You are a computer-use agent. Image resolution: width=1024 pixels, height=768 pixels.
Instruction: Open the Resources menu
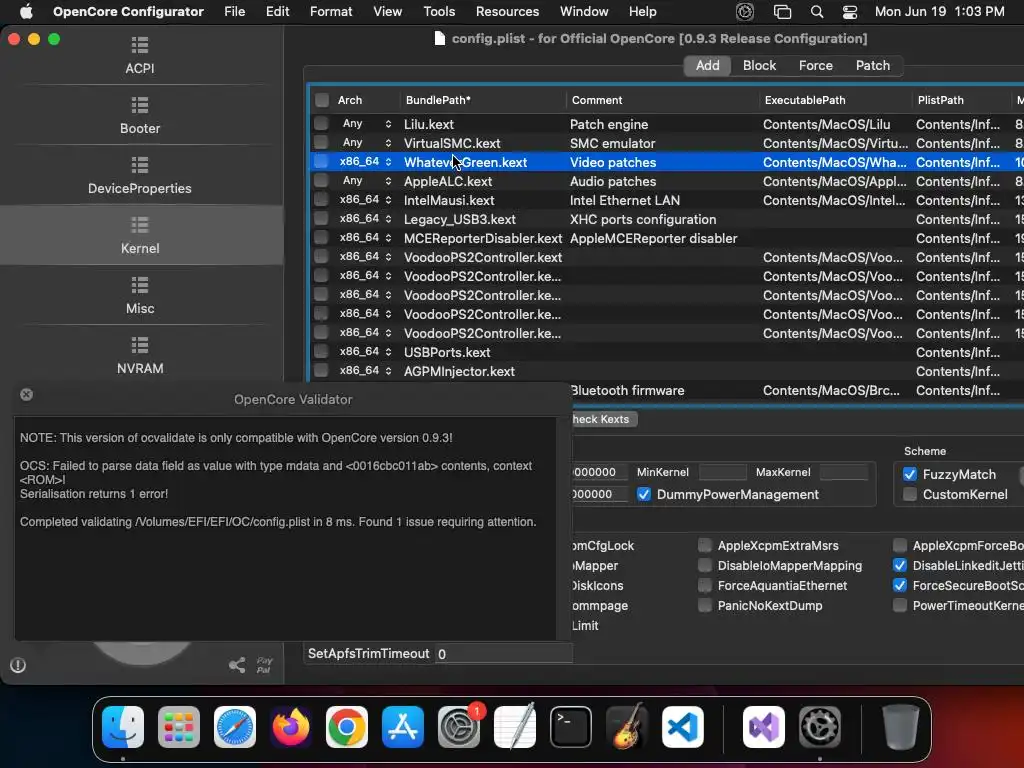(507, 12)
